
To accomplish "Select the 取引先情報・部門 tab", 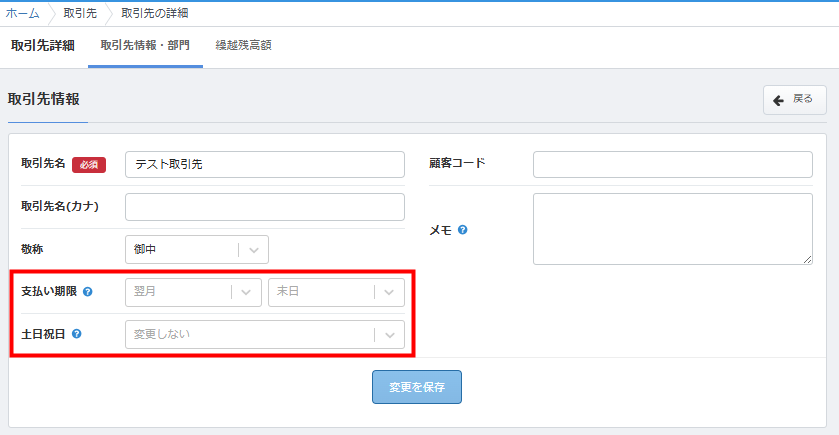I will coord(145,45).
